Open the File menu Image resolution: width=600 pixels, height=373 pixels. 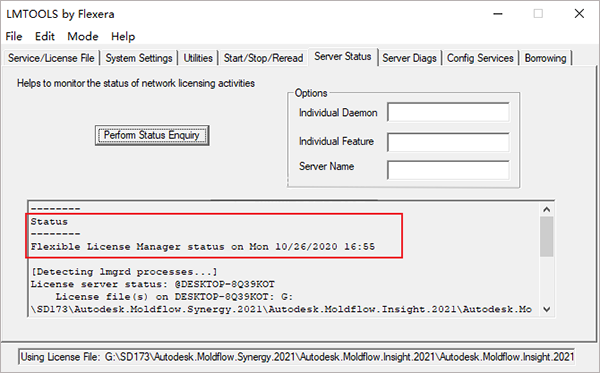click(x=14, y=36)
